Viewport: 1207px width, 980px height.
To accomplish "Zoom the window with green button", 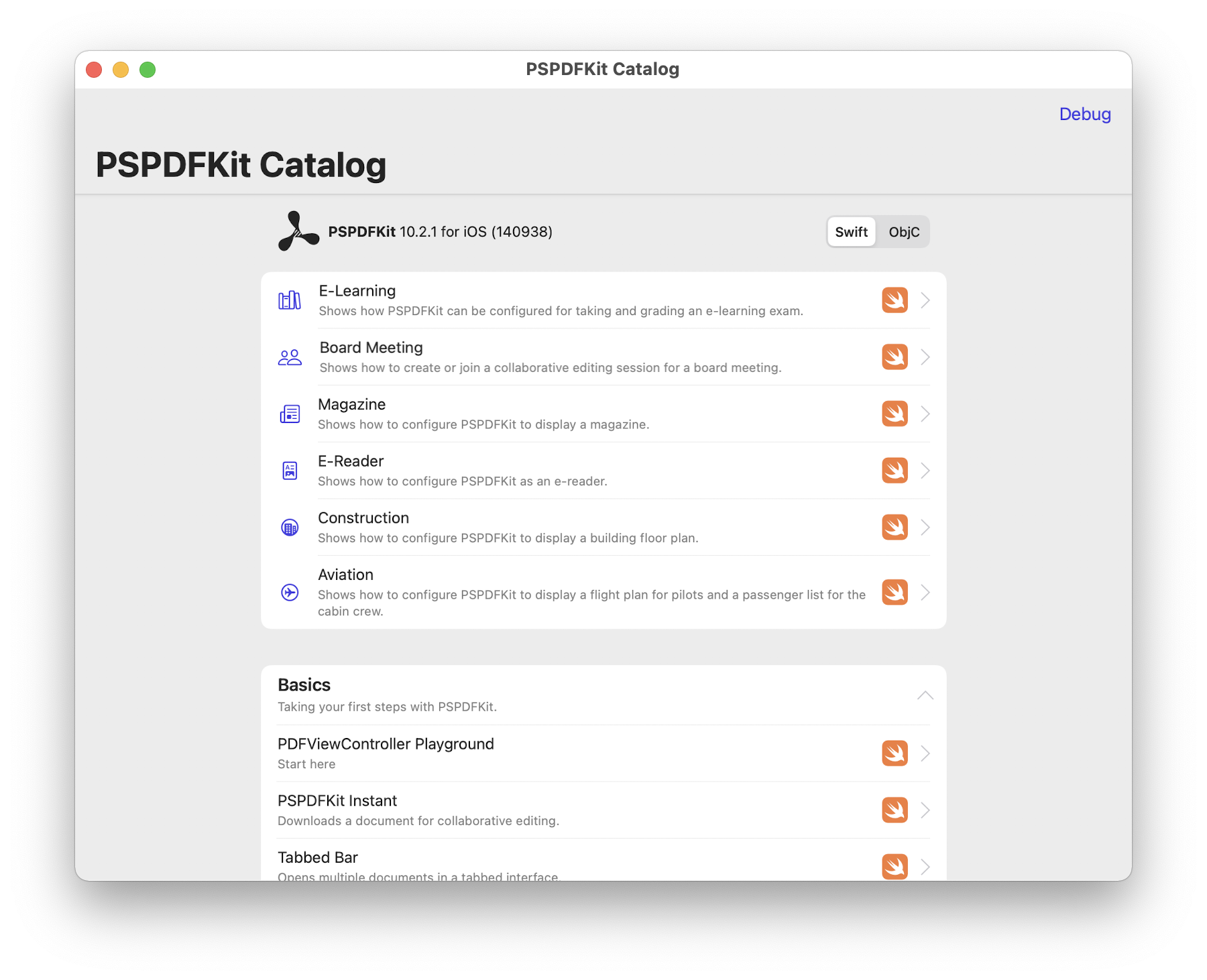I will click(148, 70).
